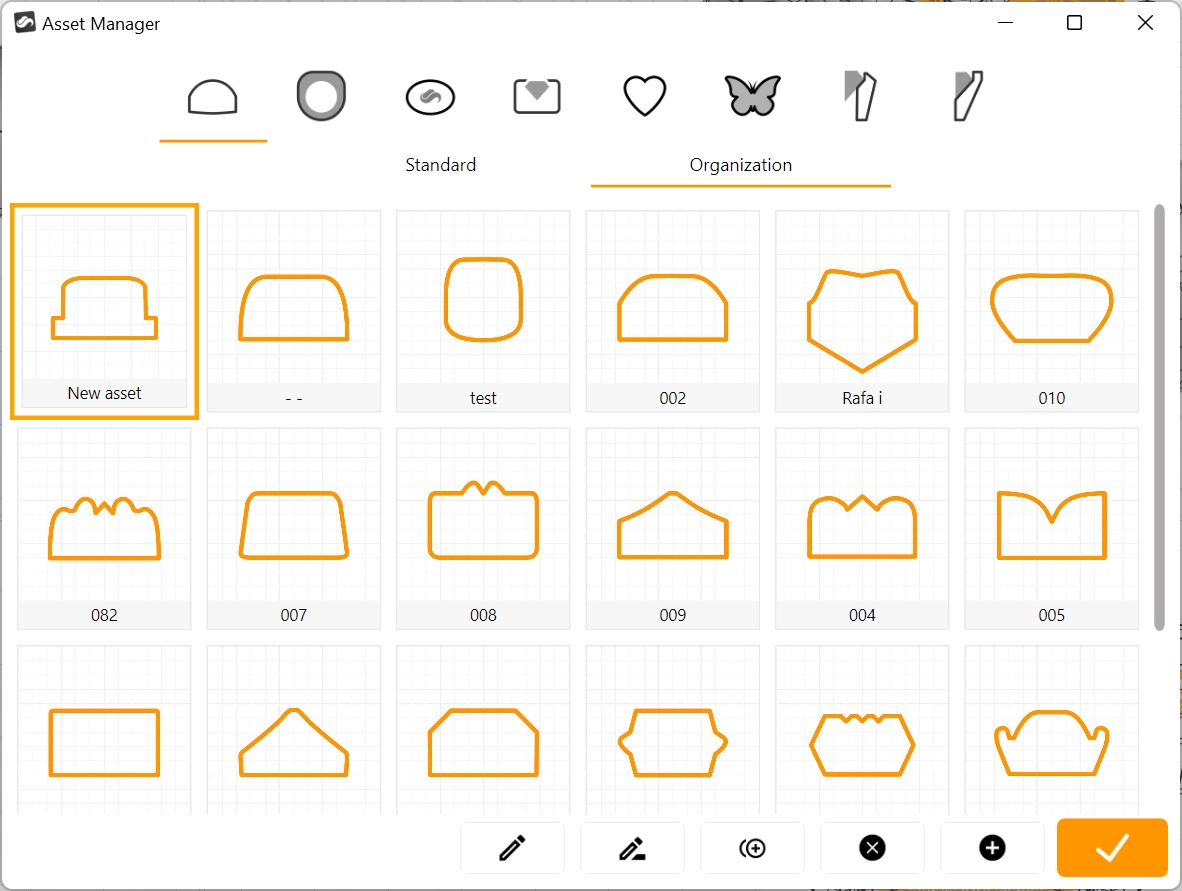Add new asset with plus icon
This screenshot has height=891, width=1182.
point(992,848)
